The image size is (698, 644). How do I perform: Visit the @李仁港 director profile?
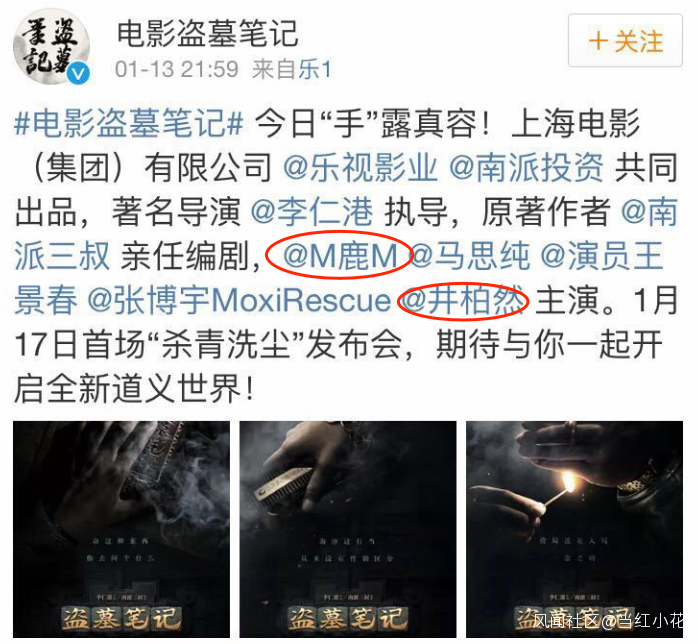point(312,212)
